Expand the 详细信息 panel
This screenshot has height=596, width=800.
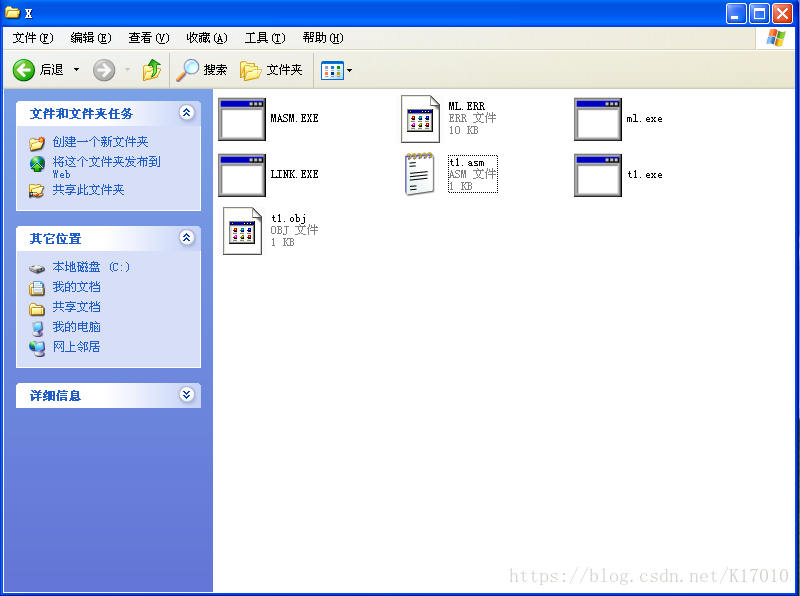(187, 394)
